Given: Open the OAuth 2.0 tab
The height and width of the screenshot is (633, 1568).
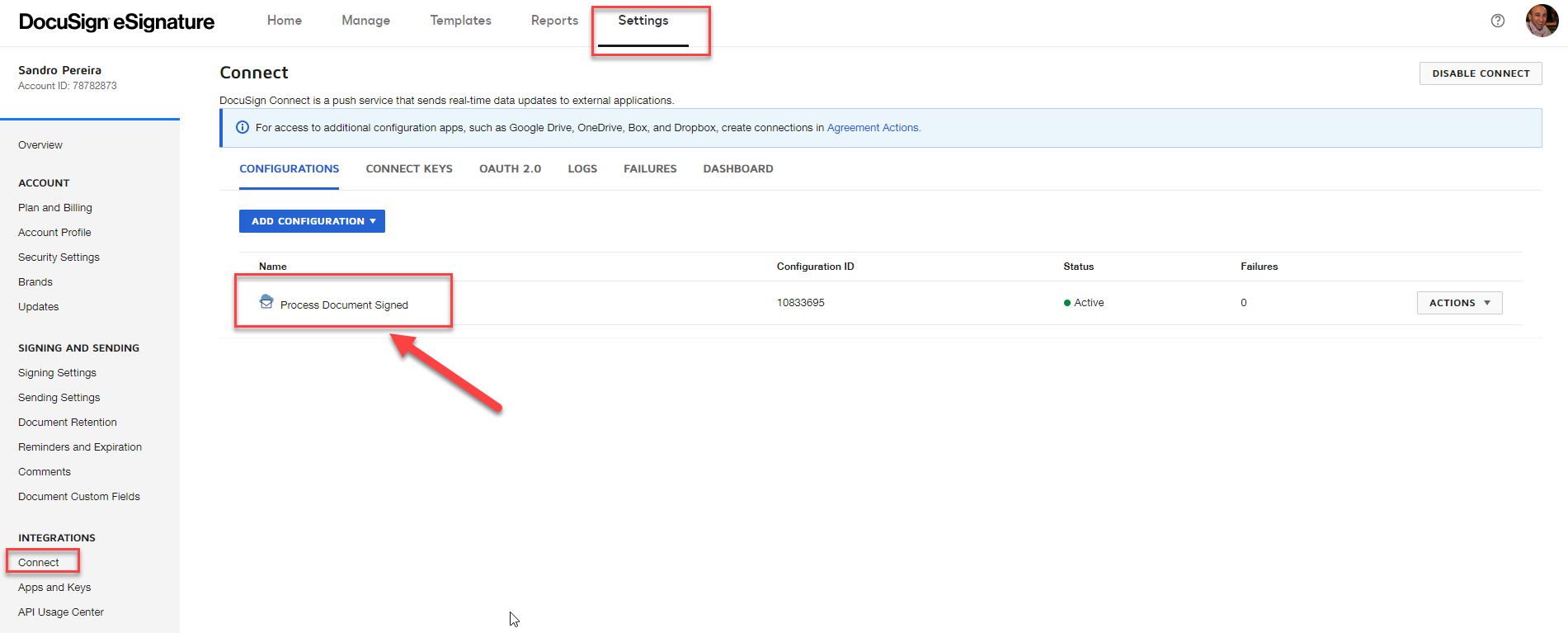Looking at the screenshot, I should point(510,169).
